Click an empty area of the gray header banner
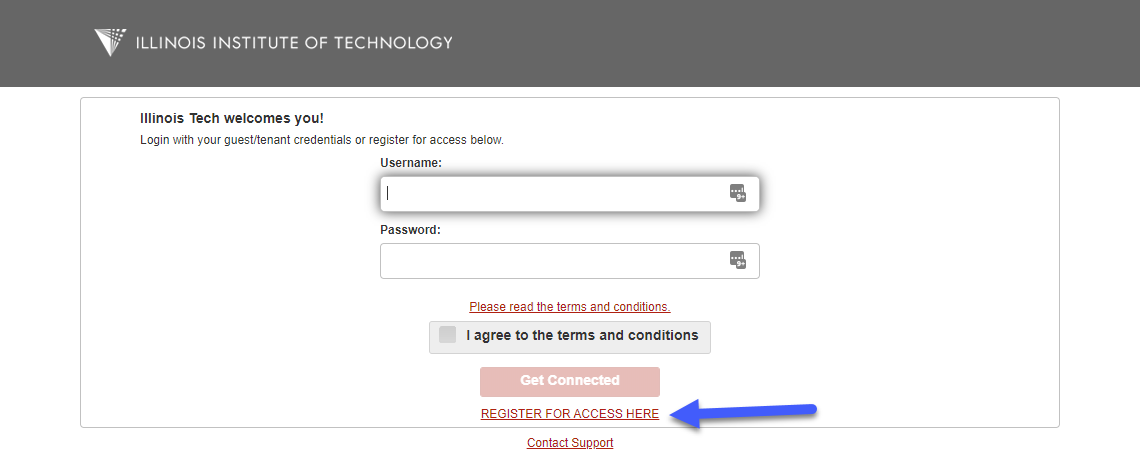 click(800, 44)
